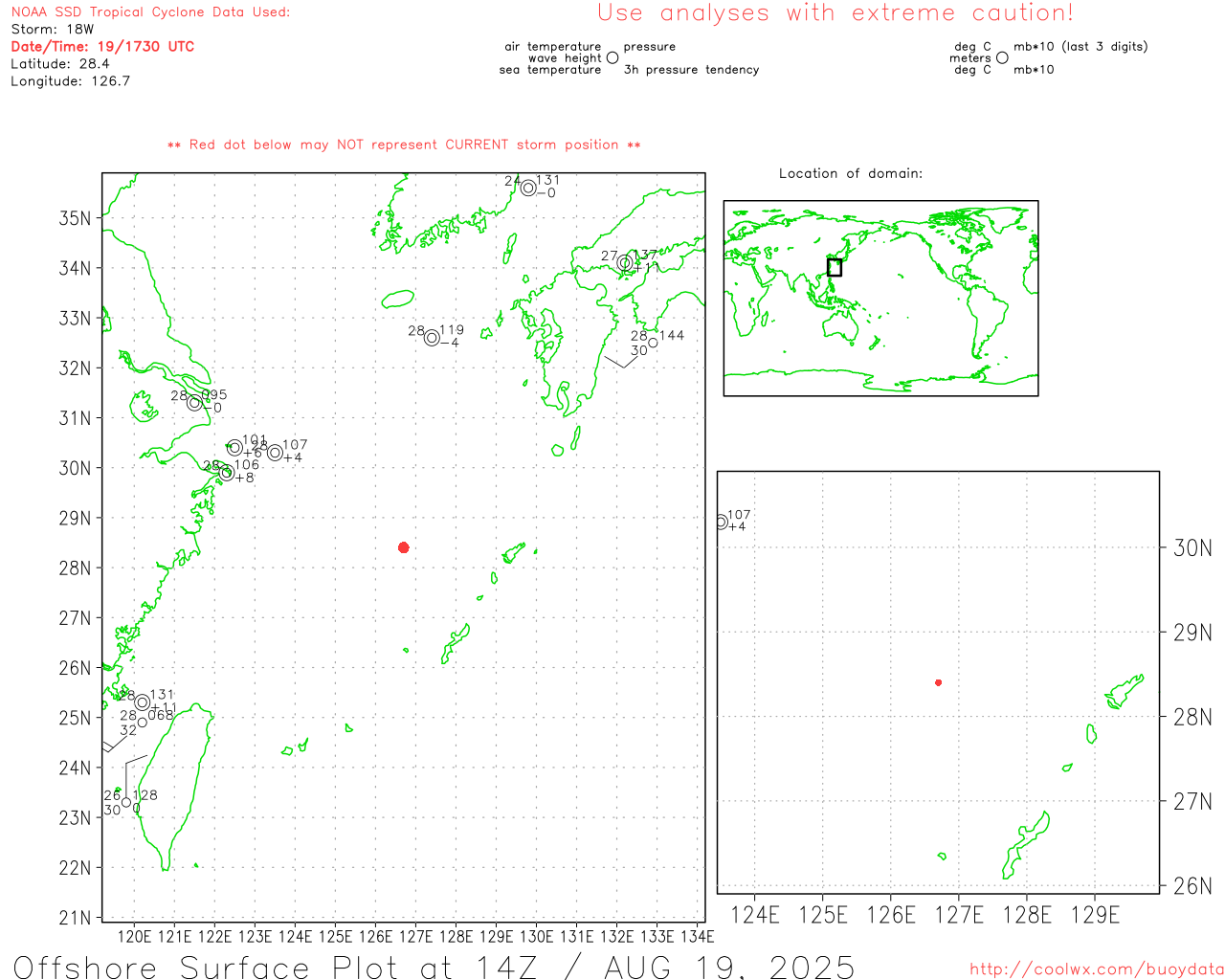
Task: Click the 35N latitude label on main map
Action: pos(76,218)
